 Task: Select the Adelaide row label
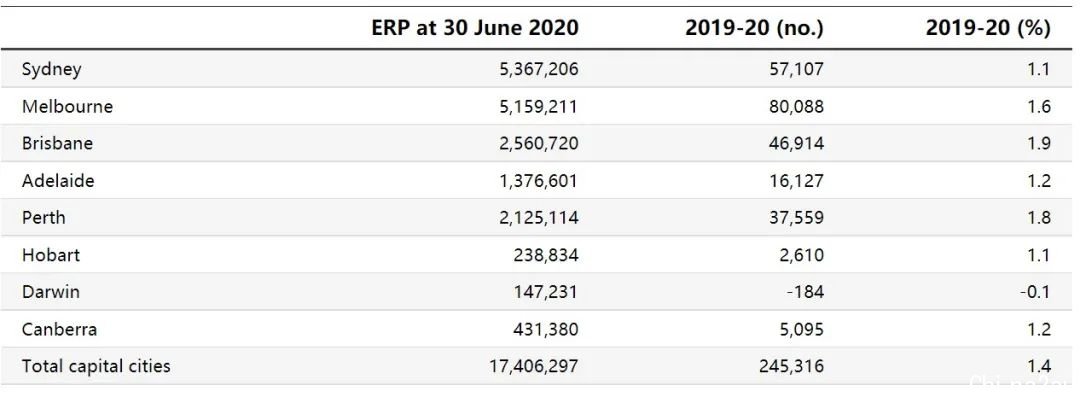coord(58,181)
